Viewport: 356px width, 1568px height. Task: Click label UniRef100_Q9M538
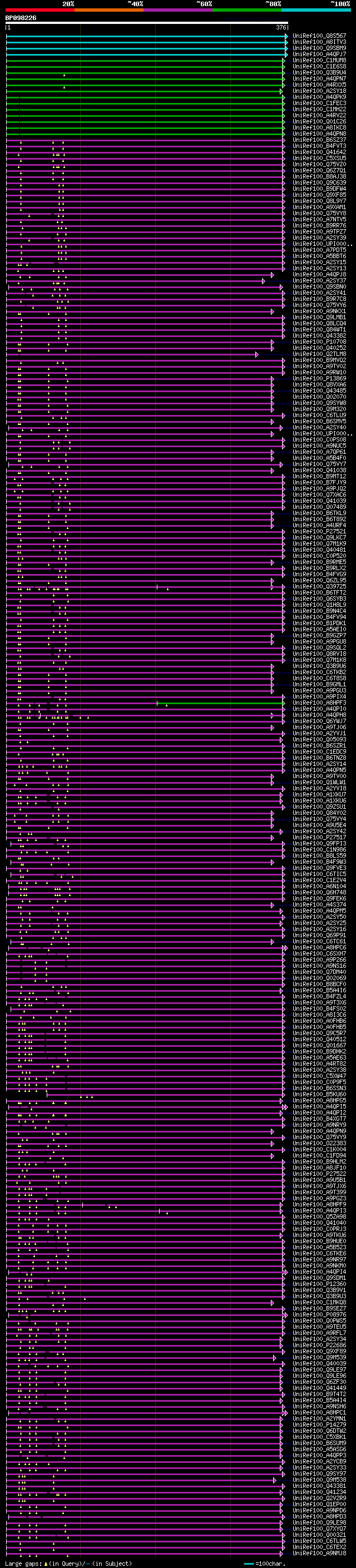click(319, 1479)
